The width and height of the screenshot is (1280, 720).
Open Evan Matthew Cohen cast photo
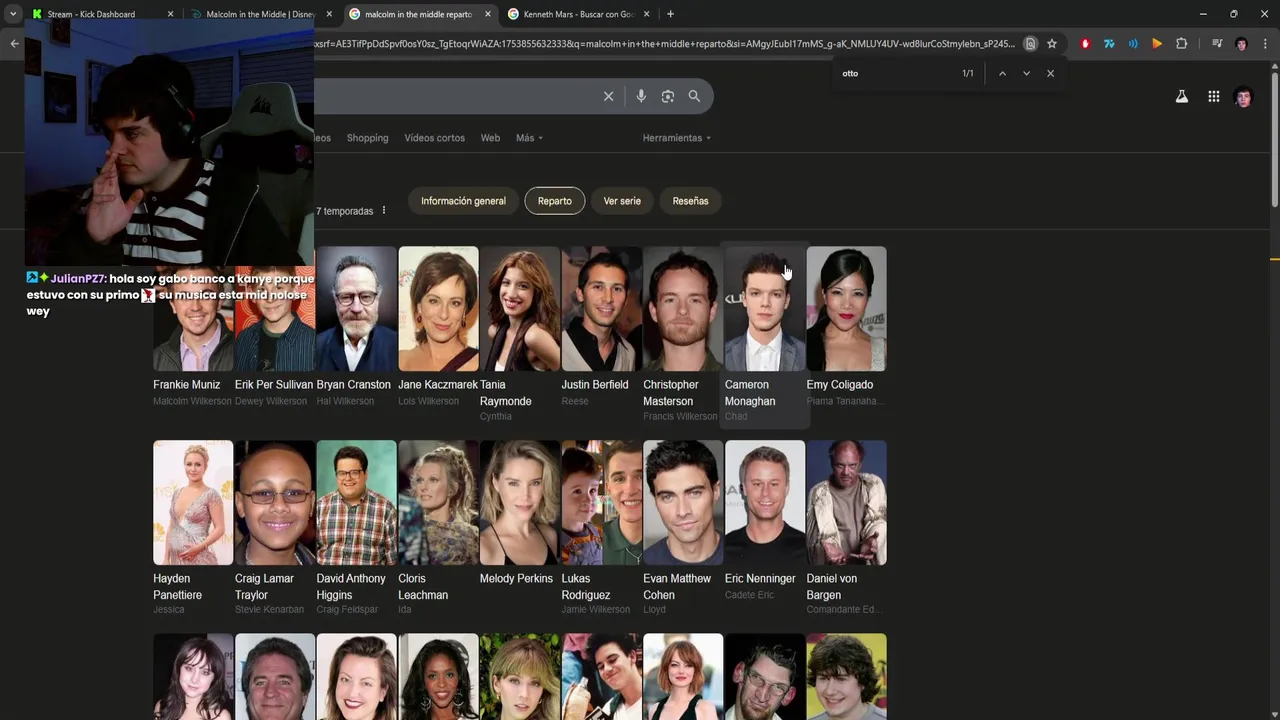[683, 503]
